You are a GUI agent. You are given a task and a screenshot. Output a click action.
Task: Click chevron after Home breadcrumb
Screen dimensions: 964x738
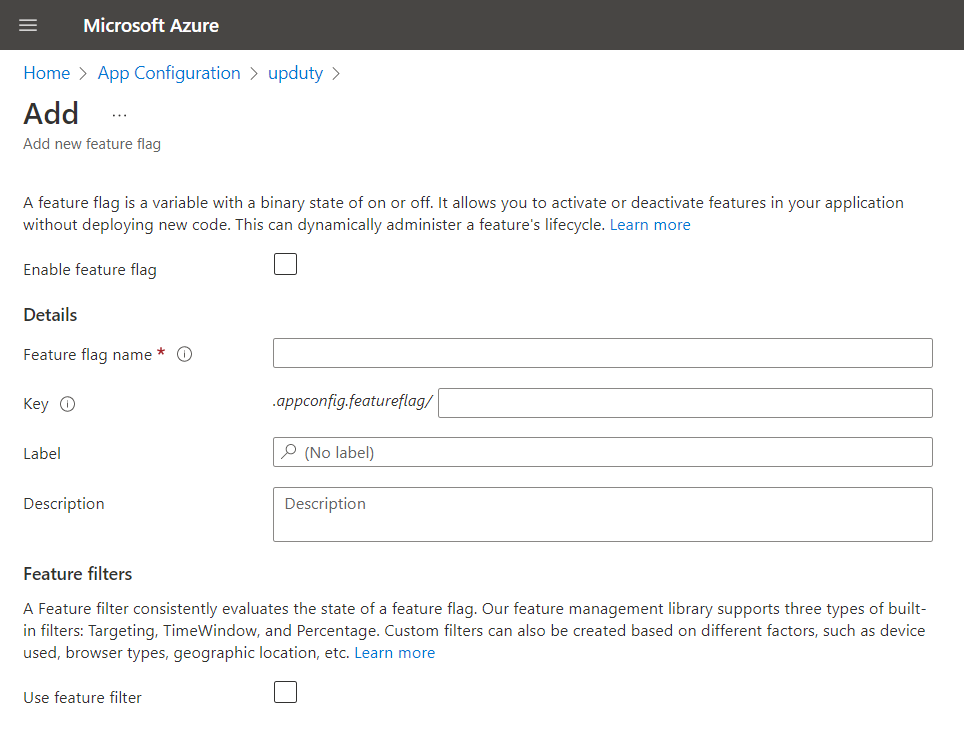(84, 73)
